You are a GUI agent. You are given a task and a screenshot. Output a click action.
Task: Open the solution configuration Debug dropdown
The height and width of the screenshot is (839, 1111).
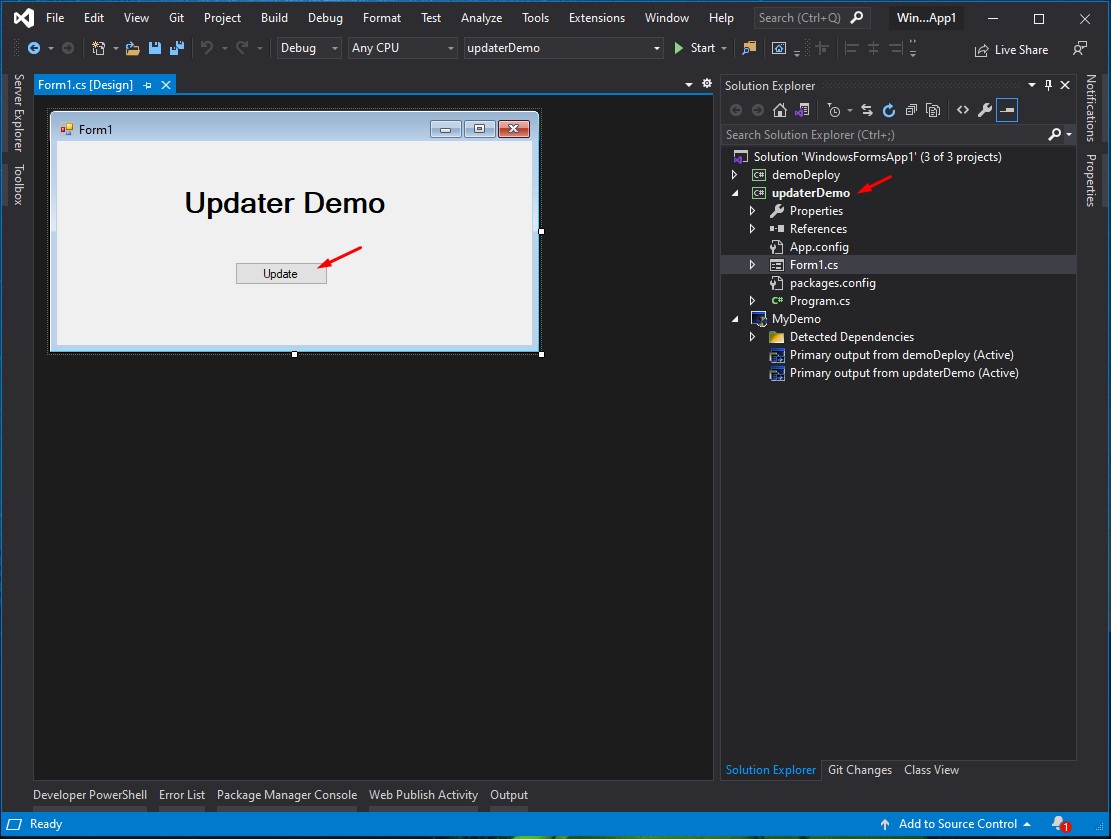335,47
